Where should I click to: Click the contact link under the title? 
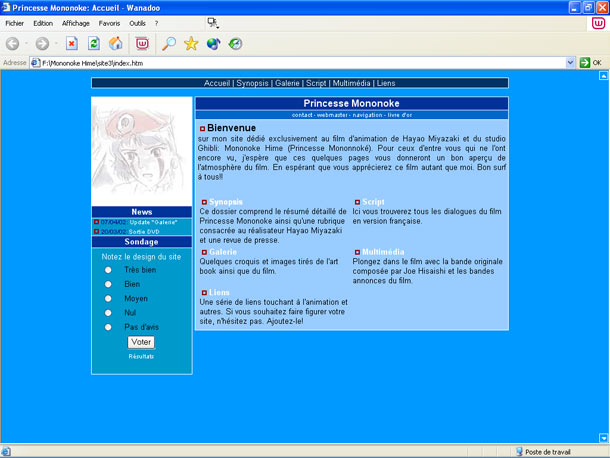click(x=302, y=115)
